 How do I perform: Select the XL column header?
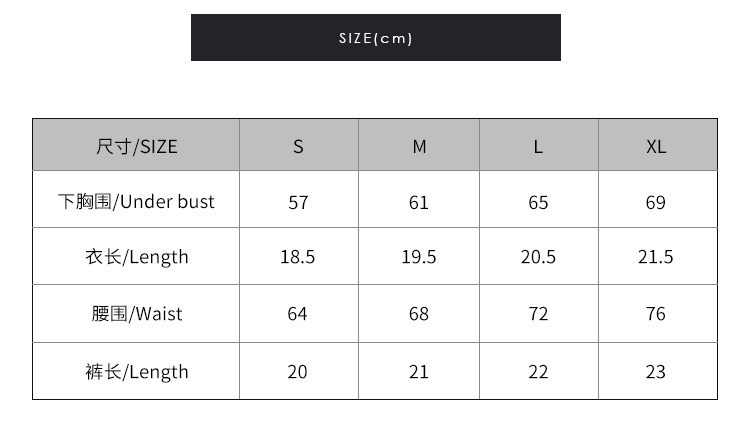[656, 146]
